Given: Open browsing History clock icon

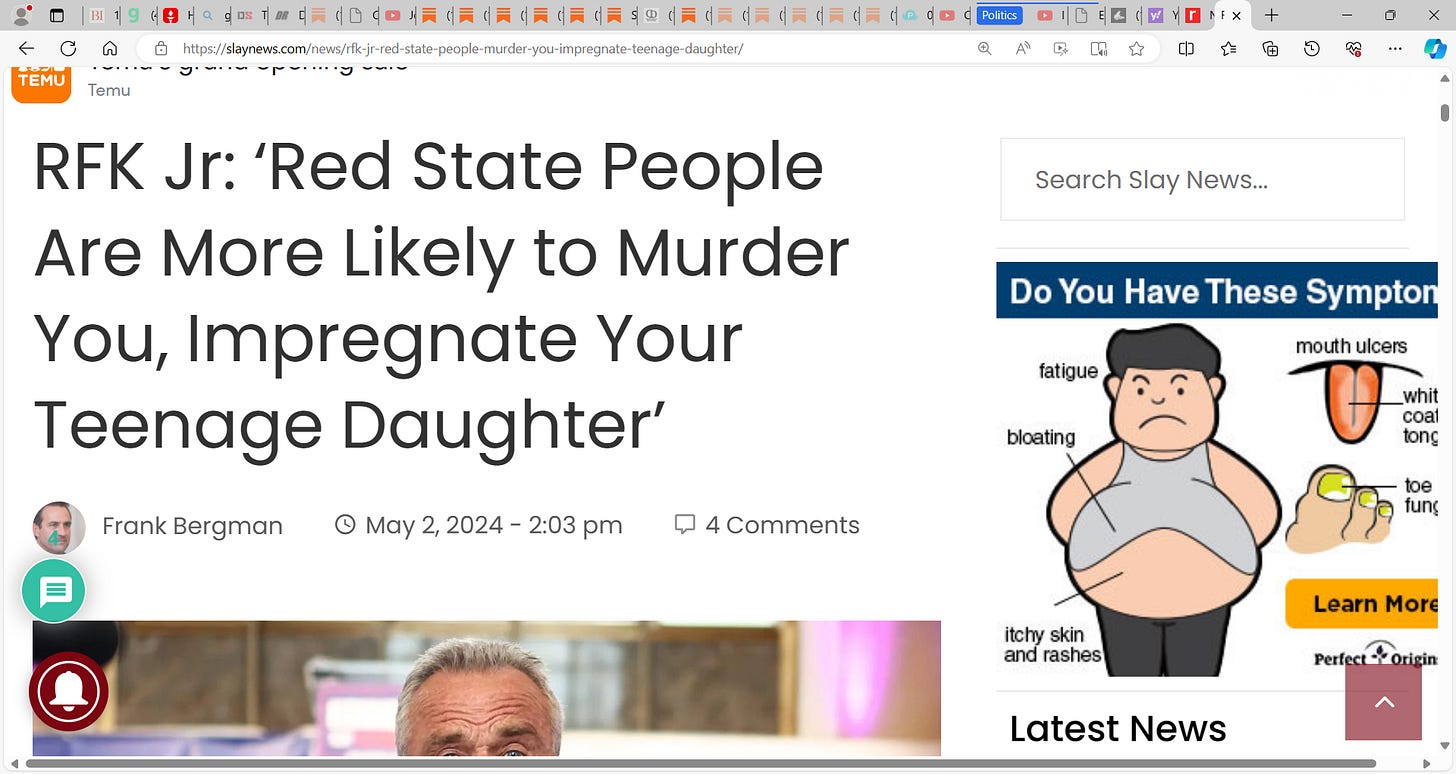Looking at the screenshot, I should point(1312,48).
